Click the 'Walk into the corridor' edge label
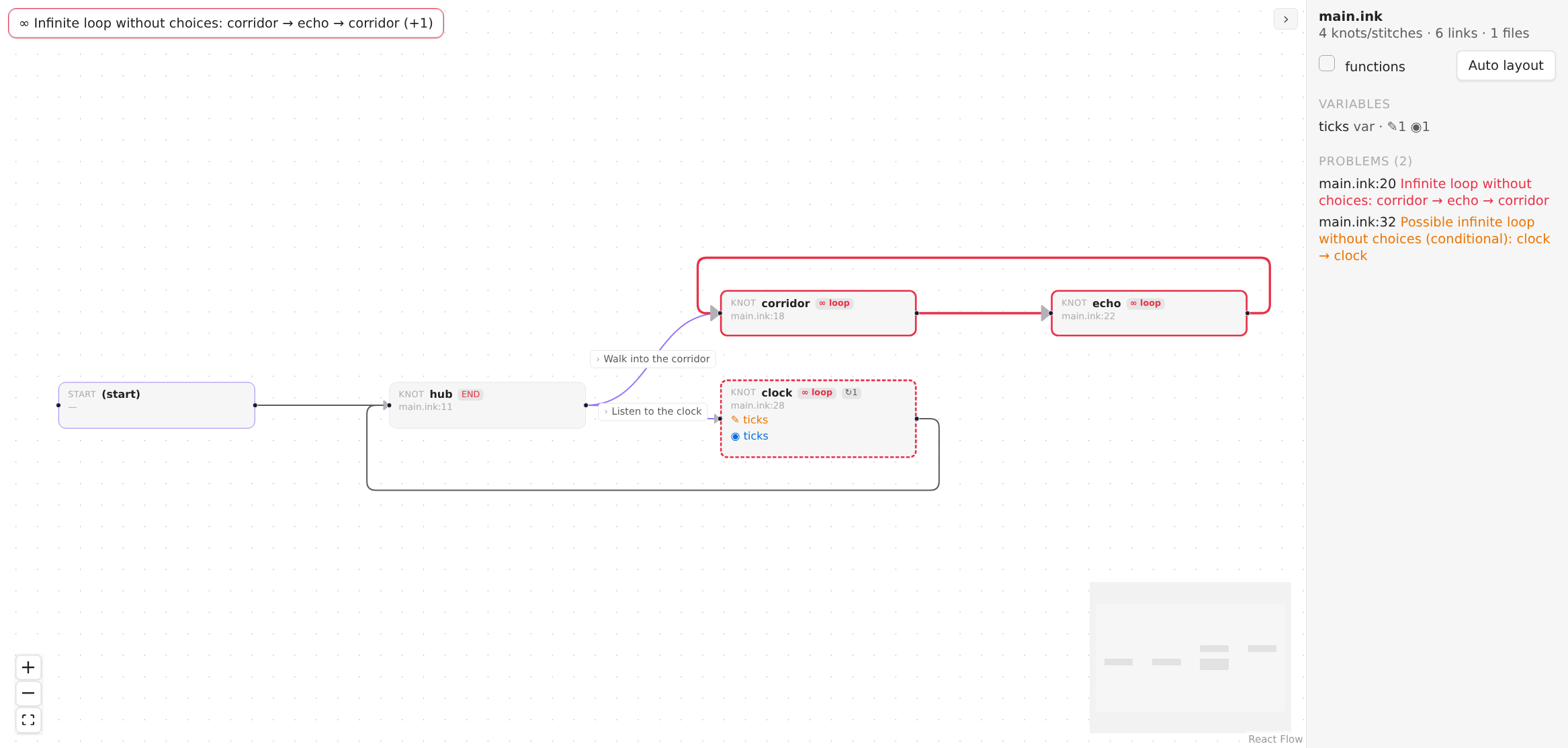This screenshot has width=1568, height=748. coord(653,359)
